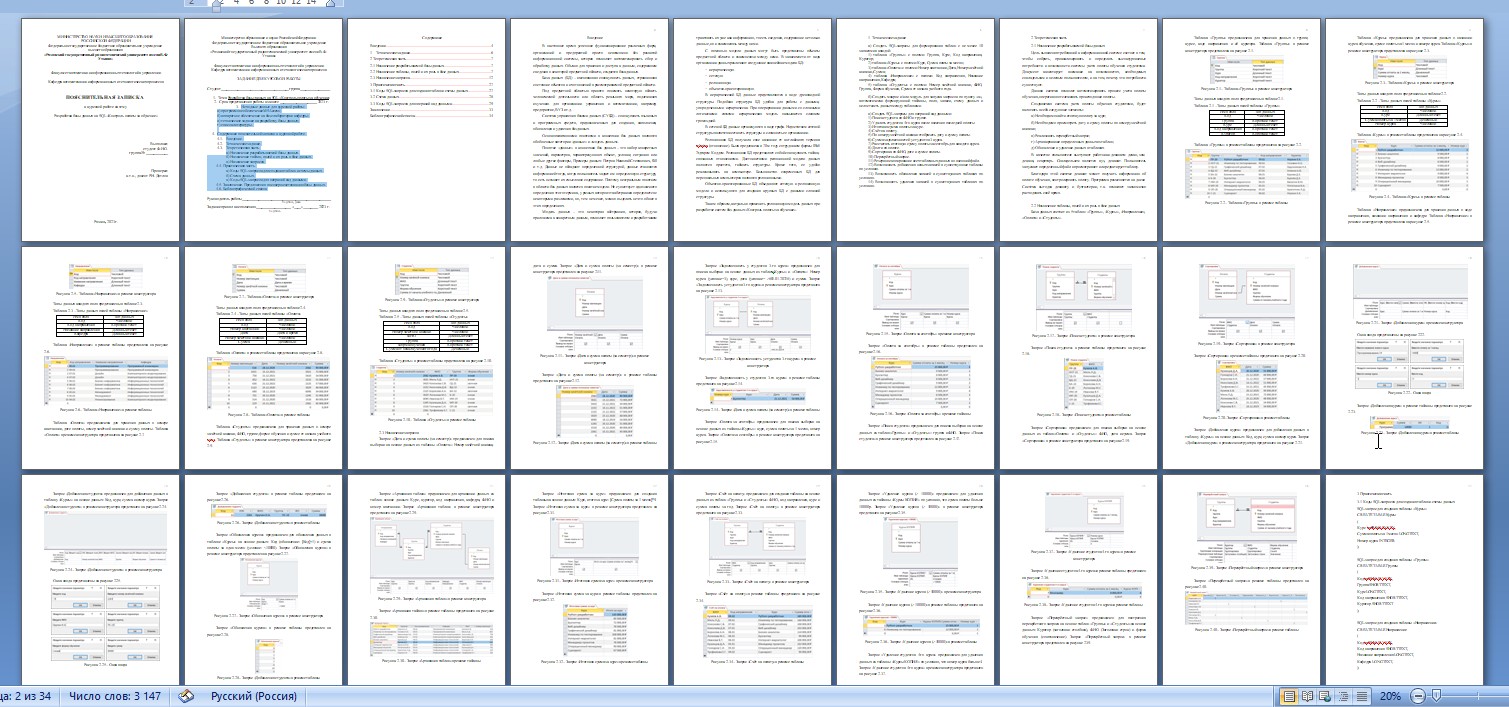Switch to Print Layout view
1509x707 pixels.
1290,696
